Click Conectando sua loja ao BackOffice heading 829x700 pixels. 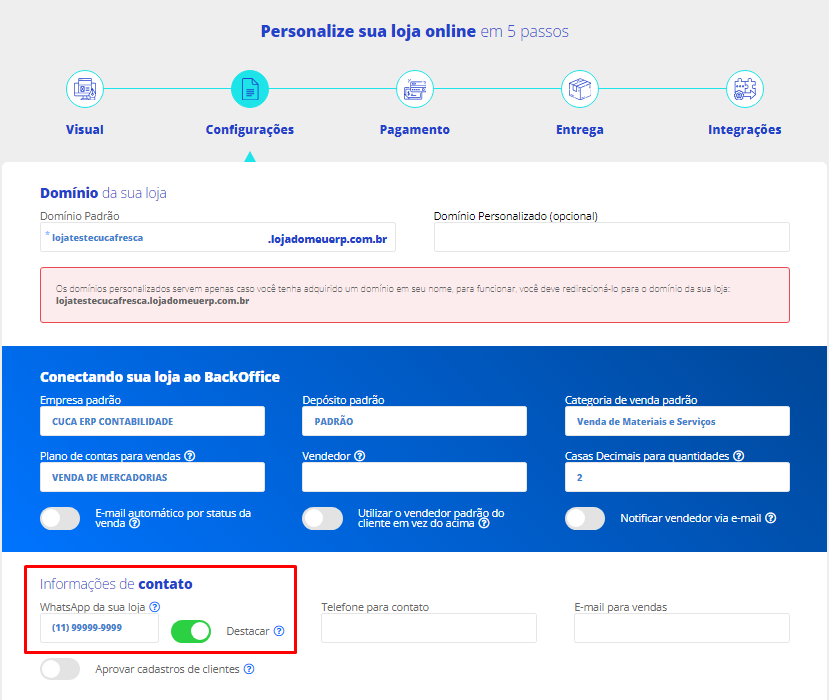pos(160,377)
